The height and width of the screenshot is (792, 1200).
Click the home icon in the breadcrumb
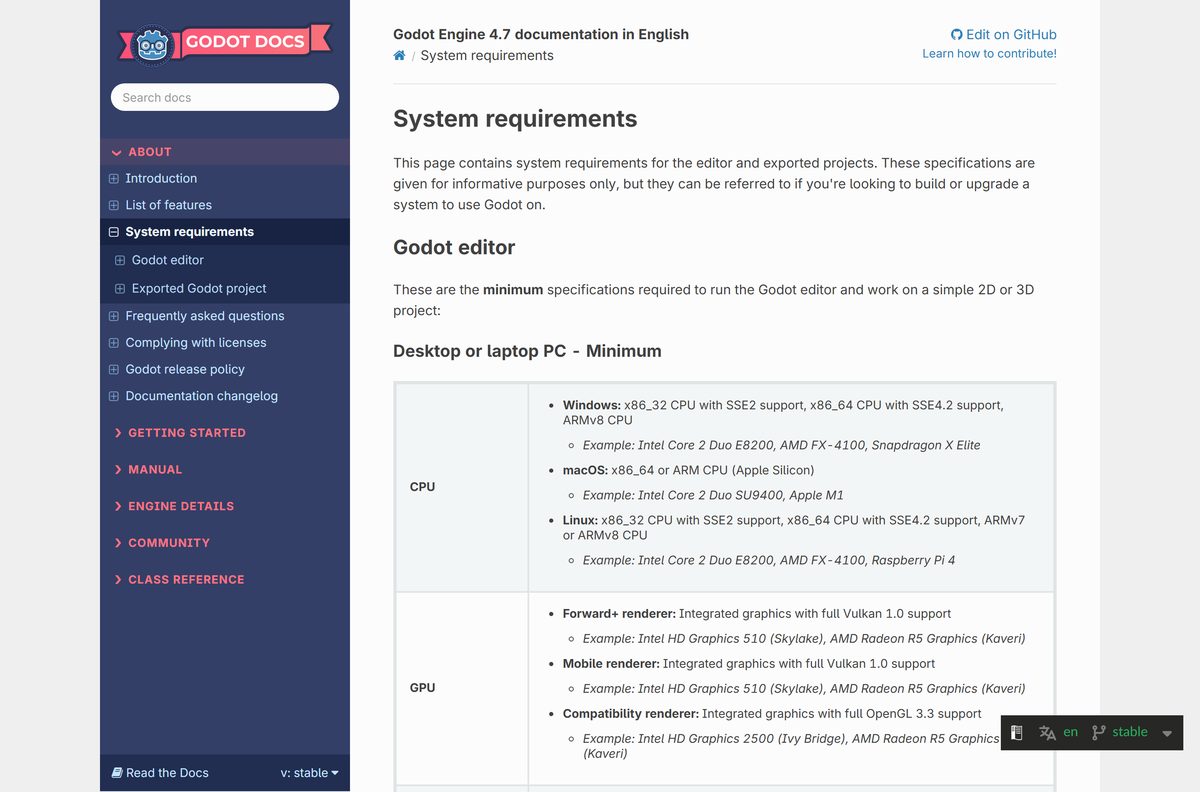click(399, 56)
